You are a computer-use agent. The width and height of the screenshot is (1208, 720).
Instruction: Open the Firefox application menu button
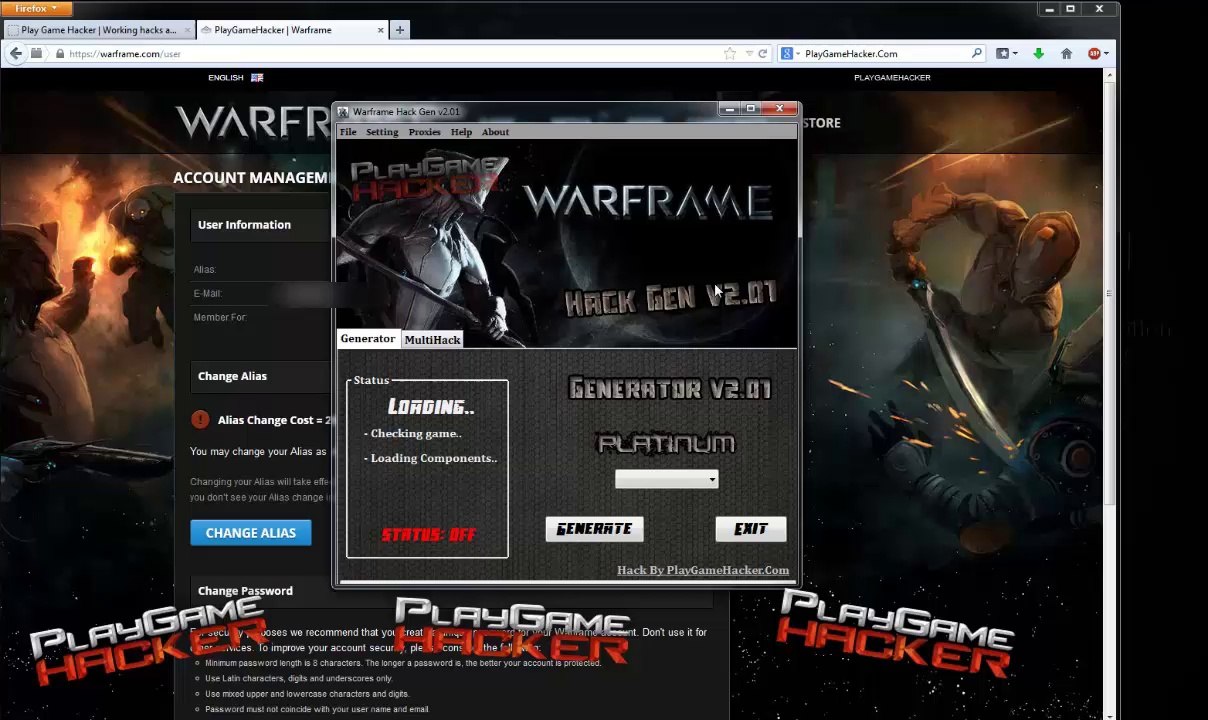coord(35,9)
